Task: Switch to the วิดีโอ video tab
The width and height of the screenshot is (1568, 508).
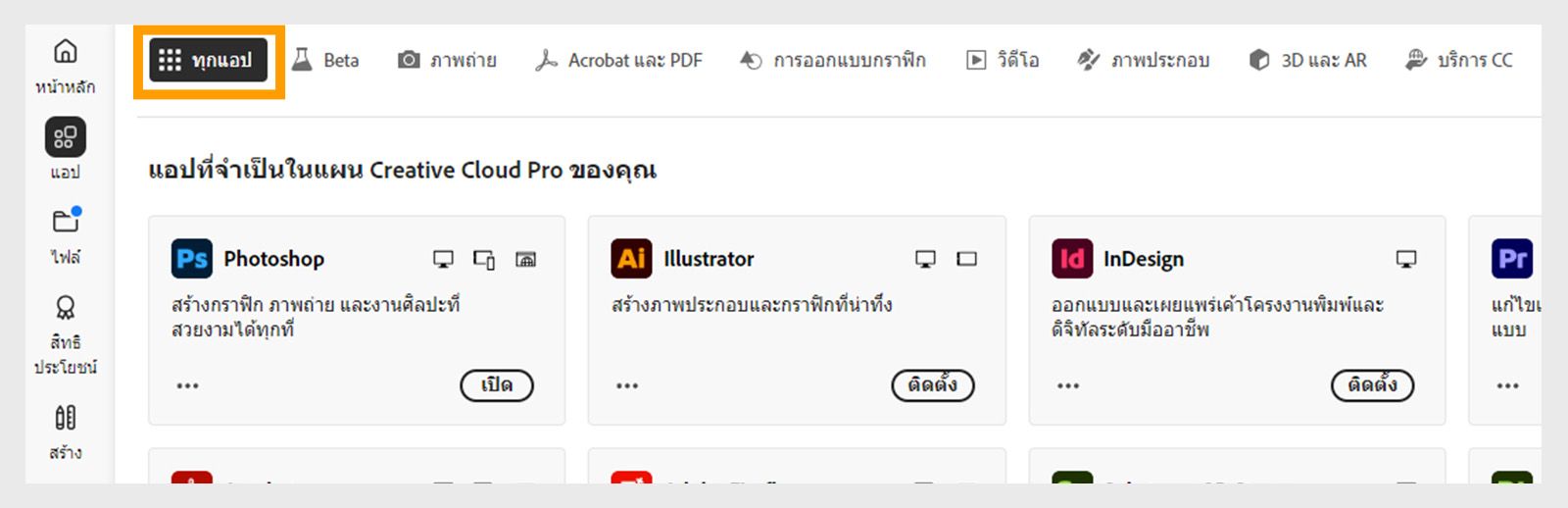Action: click(x=1003, y=61)
